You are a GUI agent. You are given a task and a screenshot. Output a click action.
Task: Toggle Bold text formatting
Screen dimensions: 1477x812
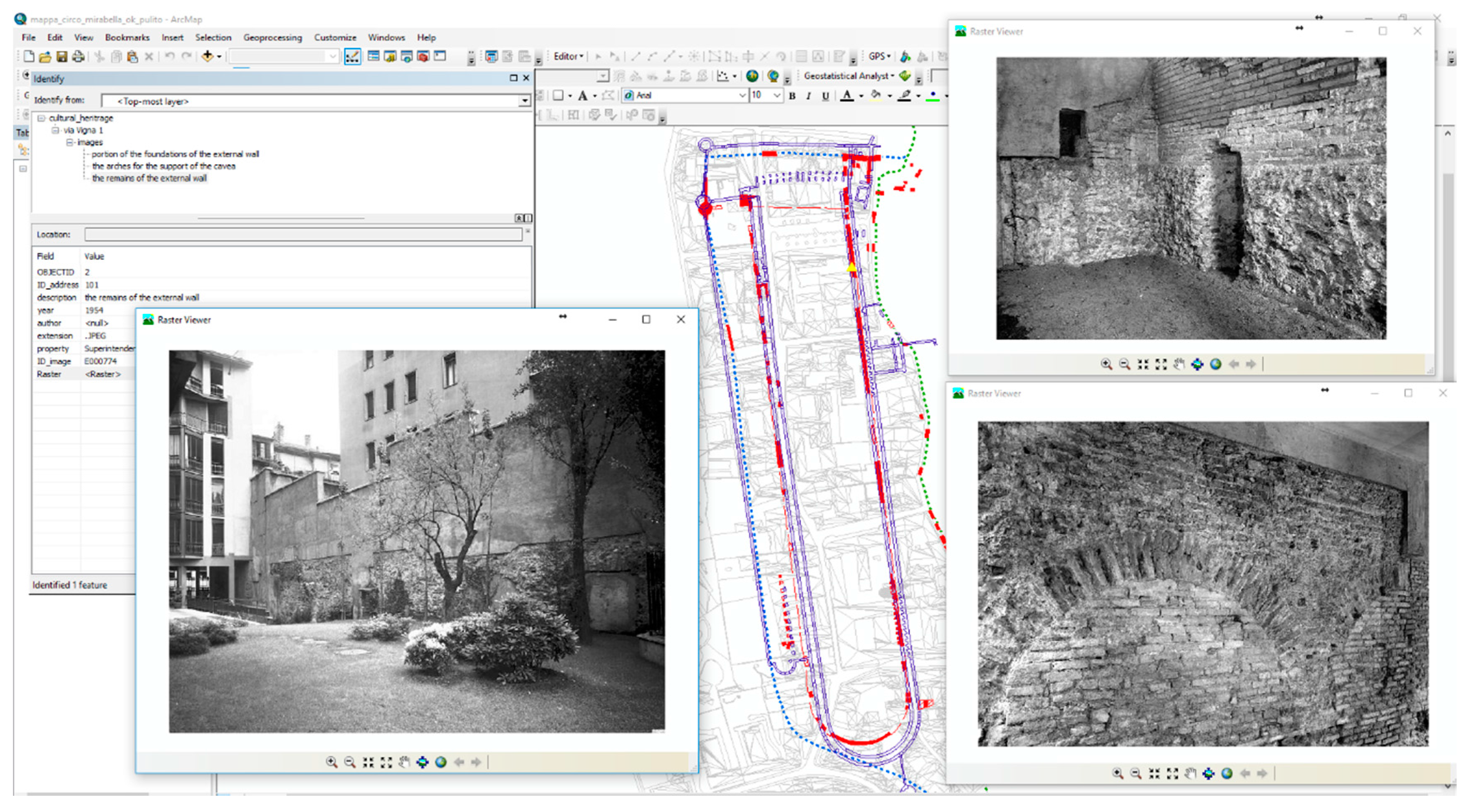click(x=792, y=96)
